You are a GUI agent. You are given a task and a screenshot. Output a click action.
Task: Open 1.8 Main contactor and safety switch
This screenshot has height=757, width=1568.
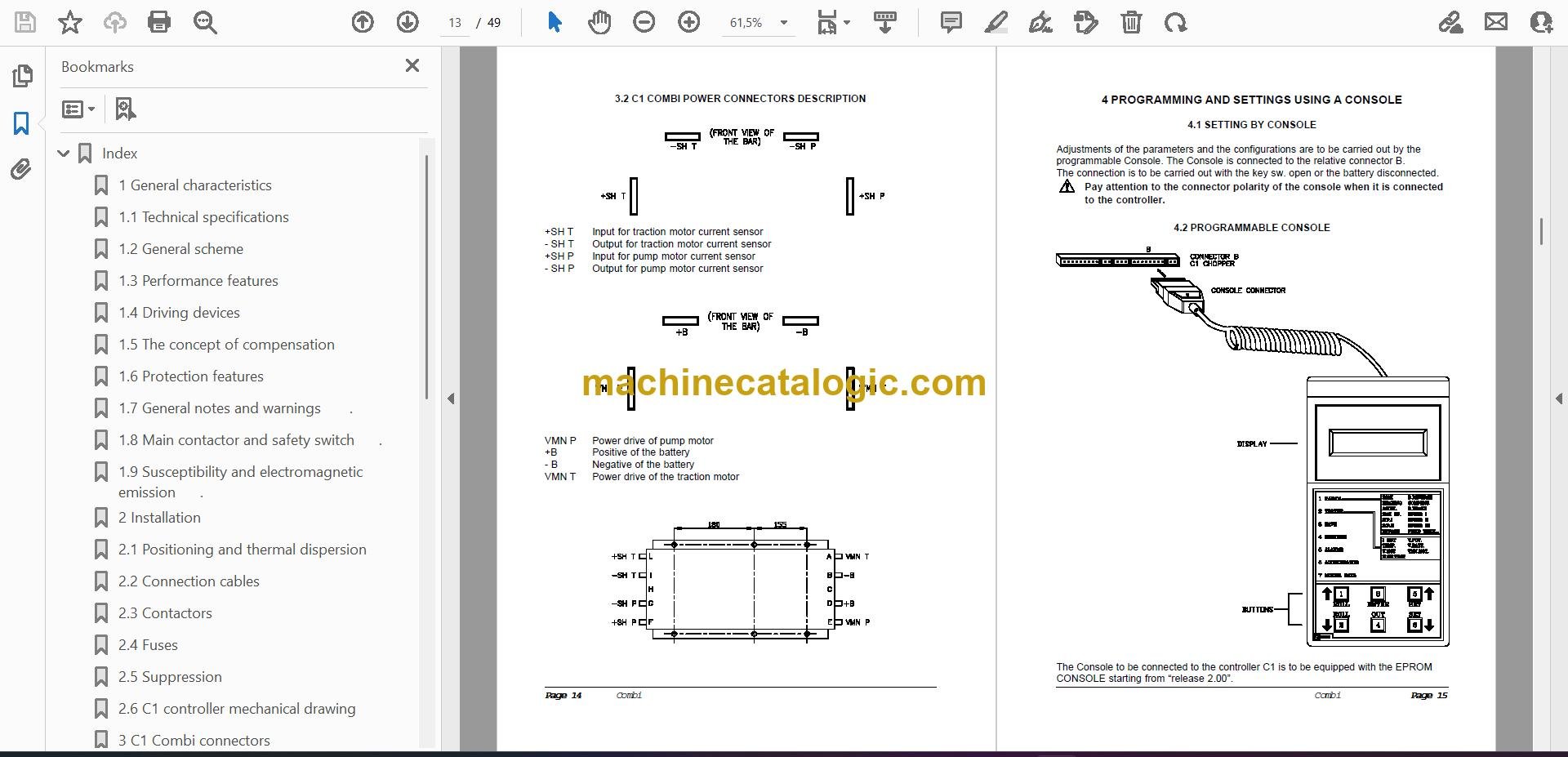(x=236, y=440)
